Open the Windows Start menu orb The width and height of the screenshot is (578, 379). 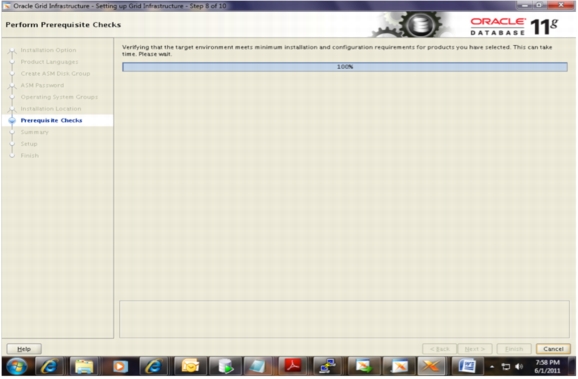tap(16, 367)
